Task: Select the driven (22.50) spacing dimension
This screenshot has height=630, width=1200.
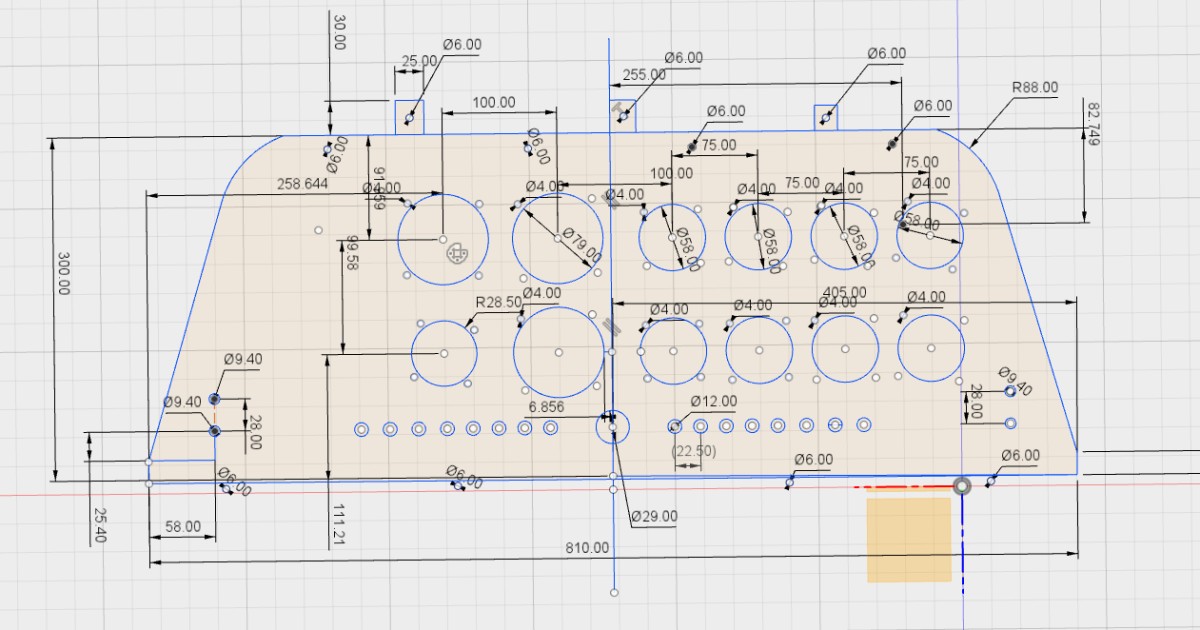Action: tap(693, 452)
